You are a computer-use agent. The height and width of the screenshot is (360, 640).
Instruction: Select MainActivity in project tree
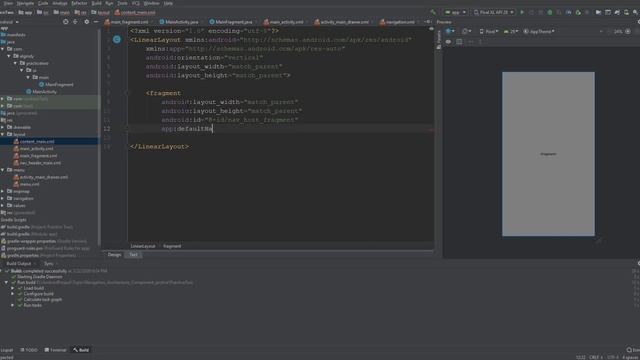[41, 92]
